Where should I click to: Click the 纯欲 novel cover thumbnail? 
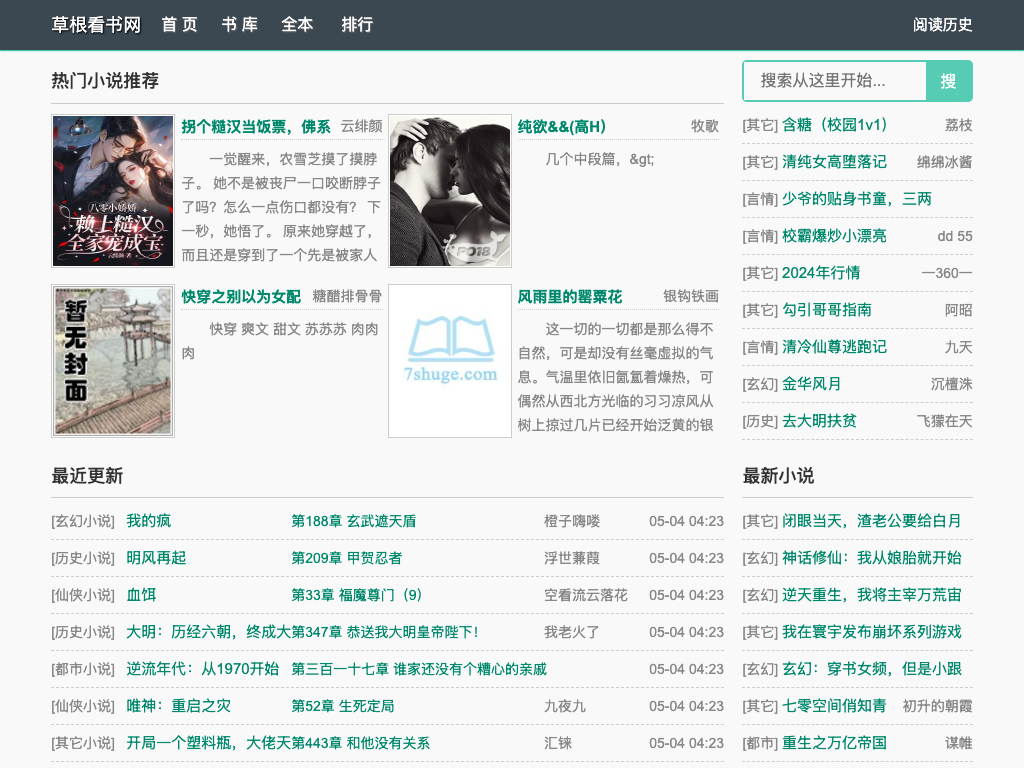[450, 191]
